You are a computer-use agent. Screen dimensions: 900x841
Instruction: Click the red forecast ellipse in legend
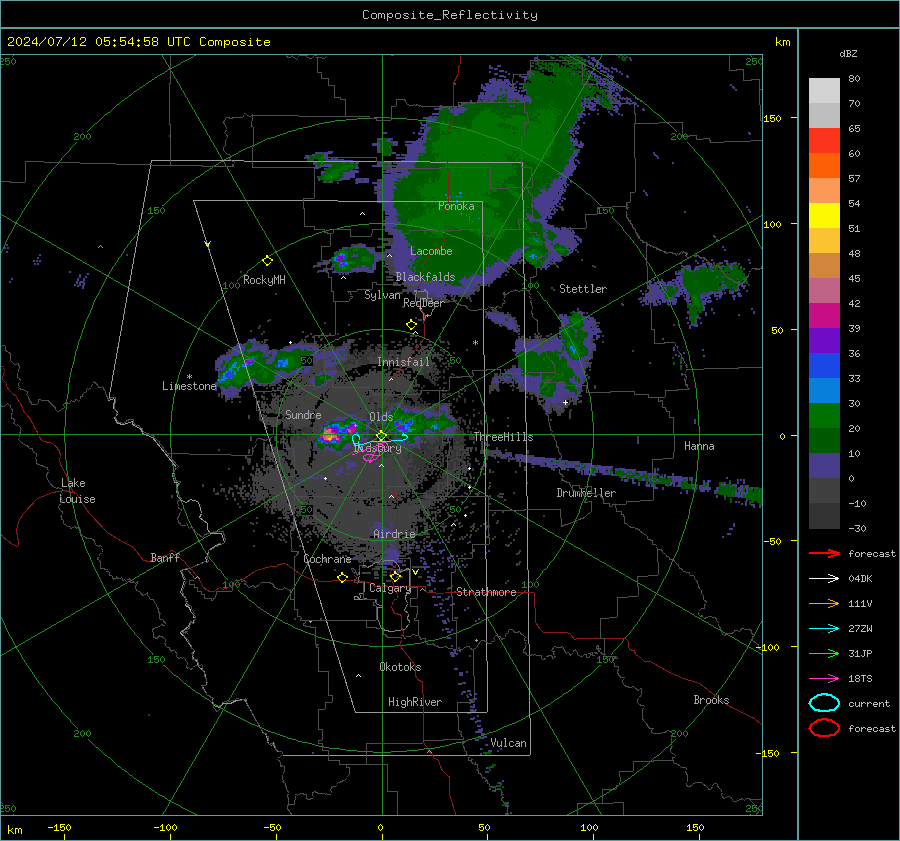(824, 728)
